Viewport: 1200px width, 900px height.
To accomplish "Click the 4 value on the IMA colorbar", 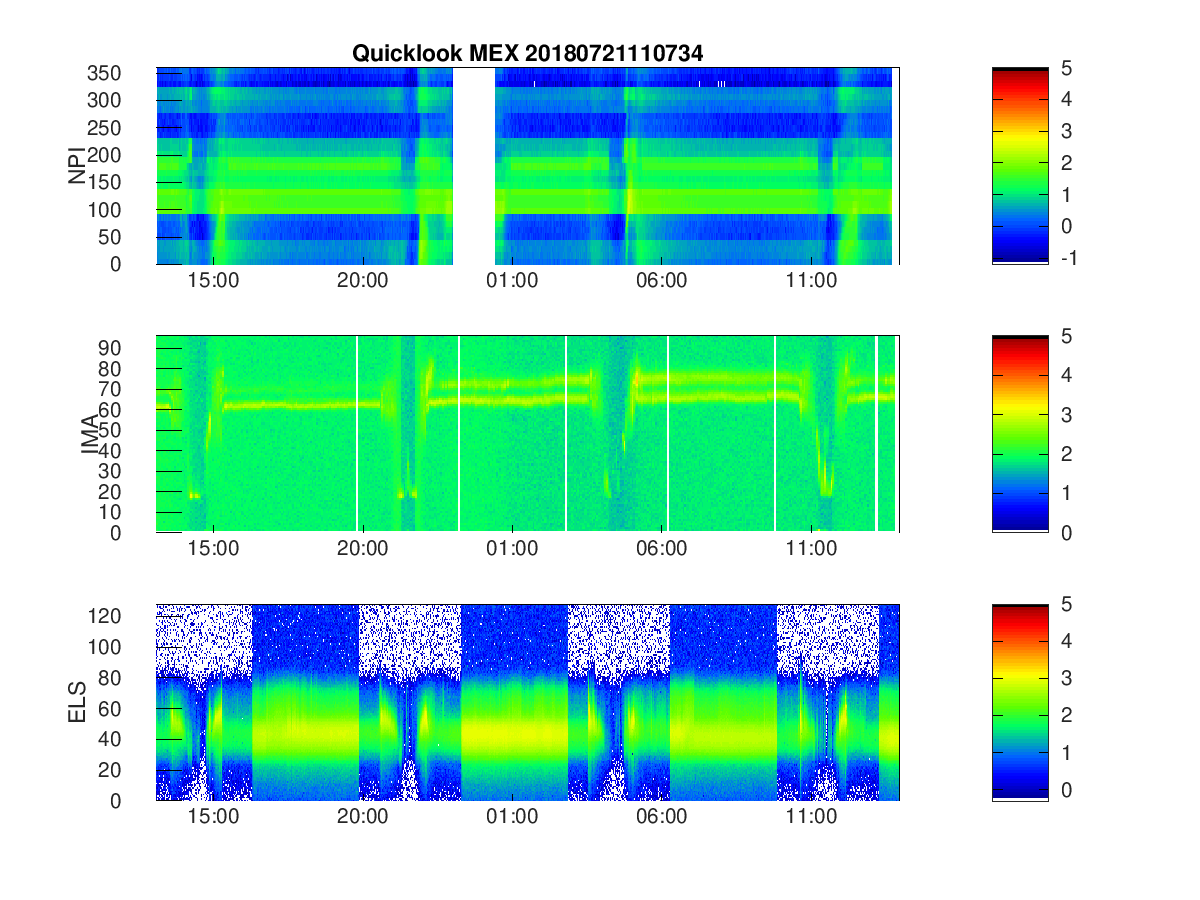I will [1068, 375].
